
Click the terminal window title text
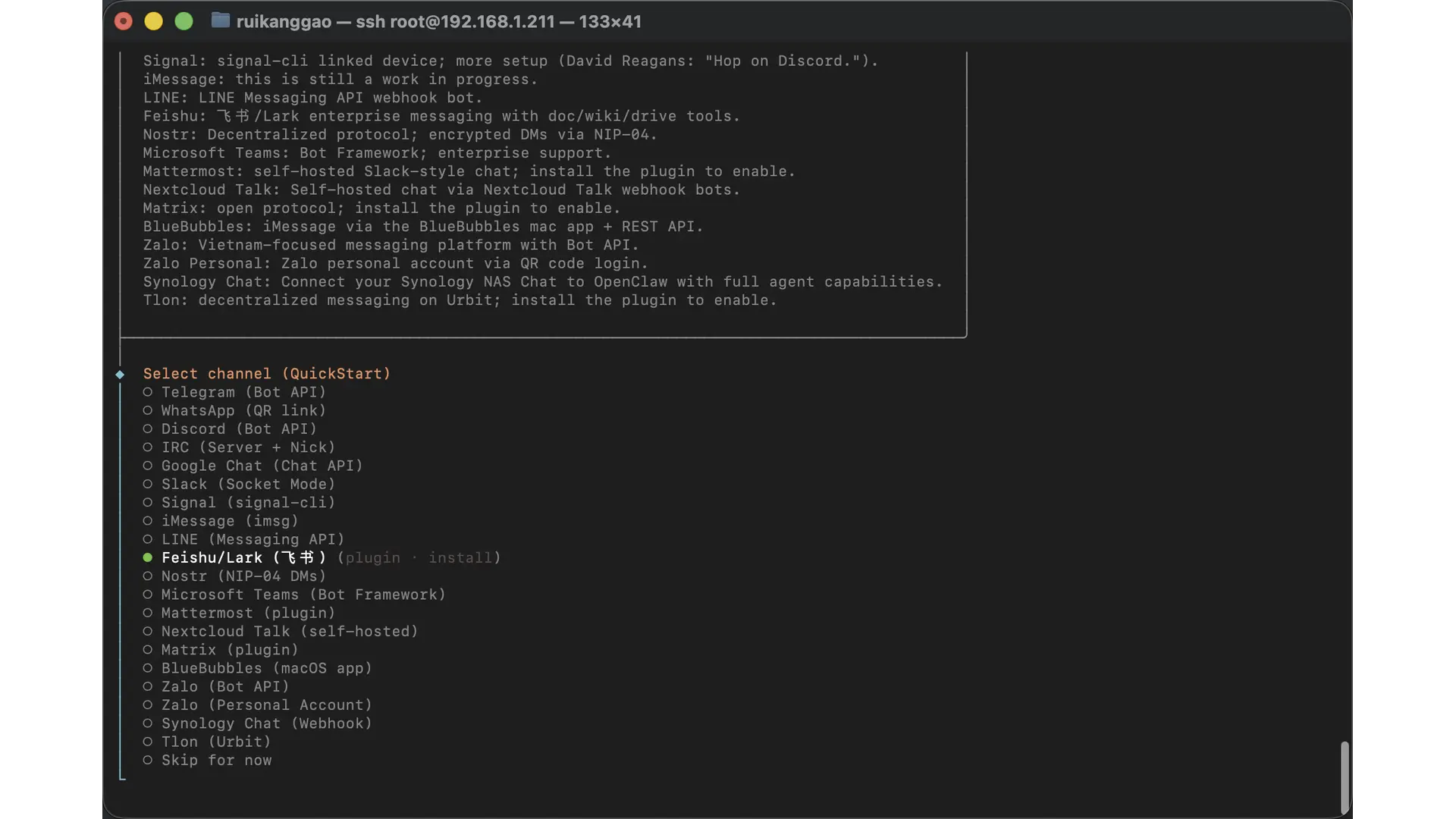[x=438, y=21]
